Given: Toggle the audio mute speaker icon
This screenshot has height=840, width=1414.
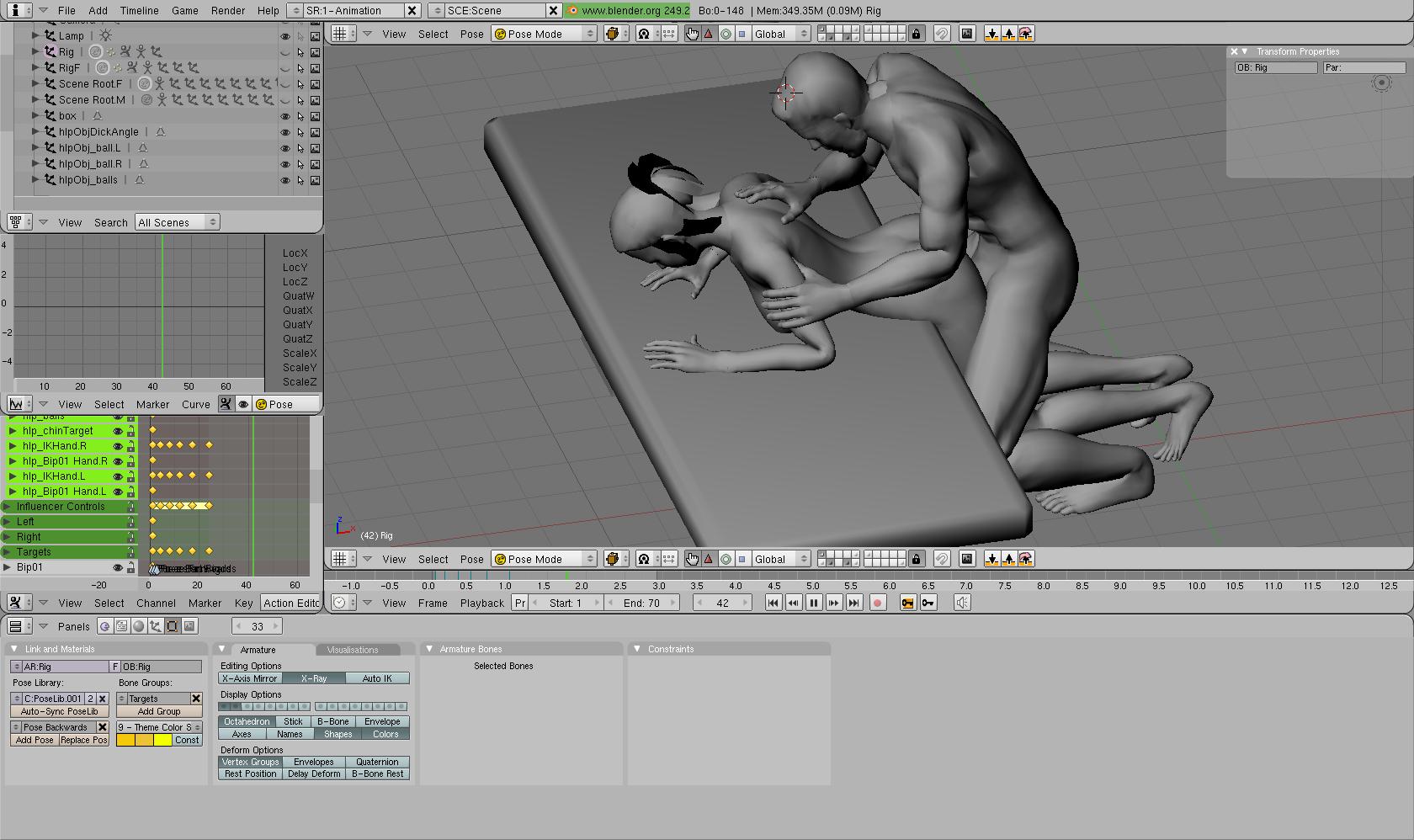Looking at the screenshot, I should [x=962, y=603].
